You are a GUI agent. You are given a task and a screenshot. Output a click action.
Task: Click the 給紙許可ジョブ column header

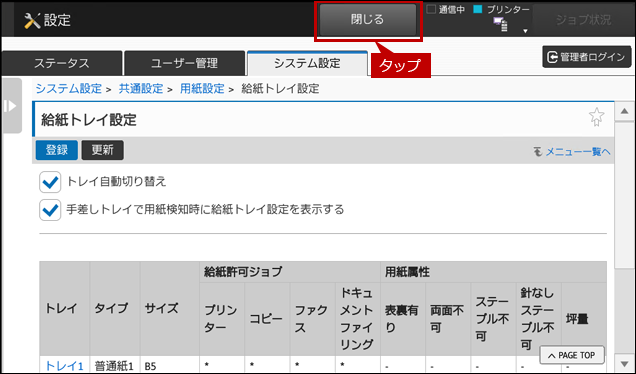click(x=290, y=272)
